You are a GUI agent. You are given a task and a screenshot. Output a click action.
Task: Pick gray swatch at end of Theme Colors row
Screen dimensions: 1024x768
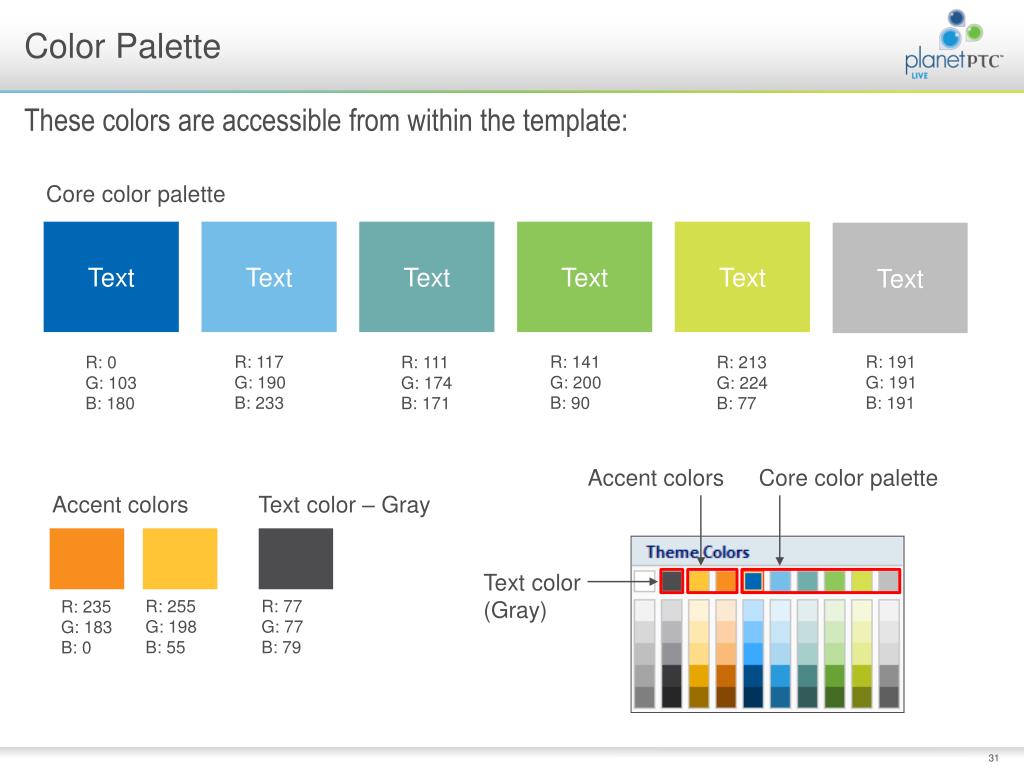[888, 581]
